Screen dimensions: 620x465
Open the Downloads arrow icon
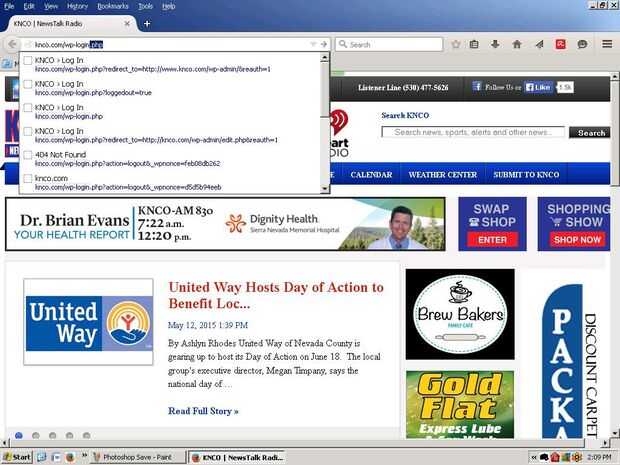(x=495, y=44)
